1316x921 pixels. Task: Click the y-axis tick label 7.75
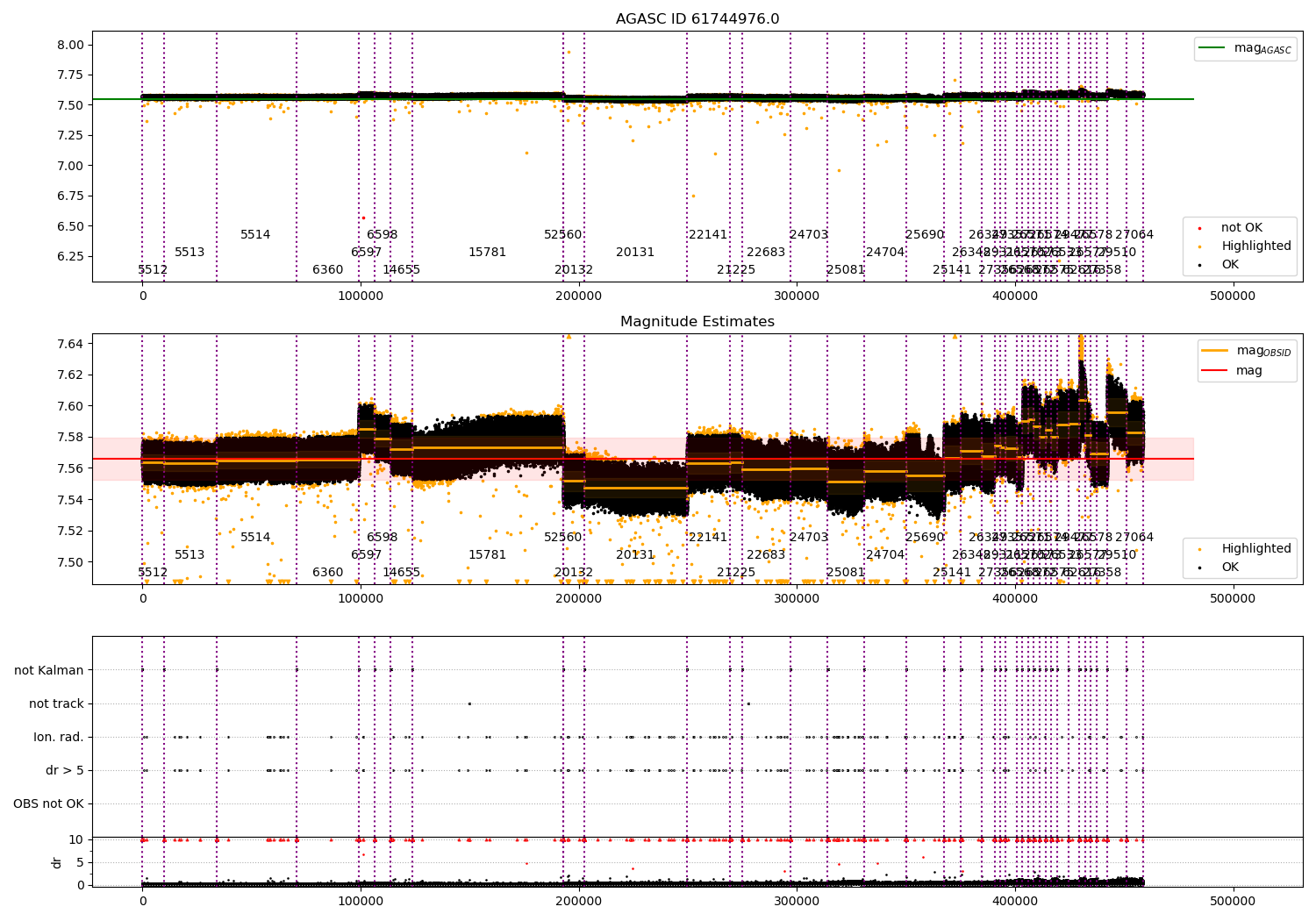70,75
